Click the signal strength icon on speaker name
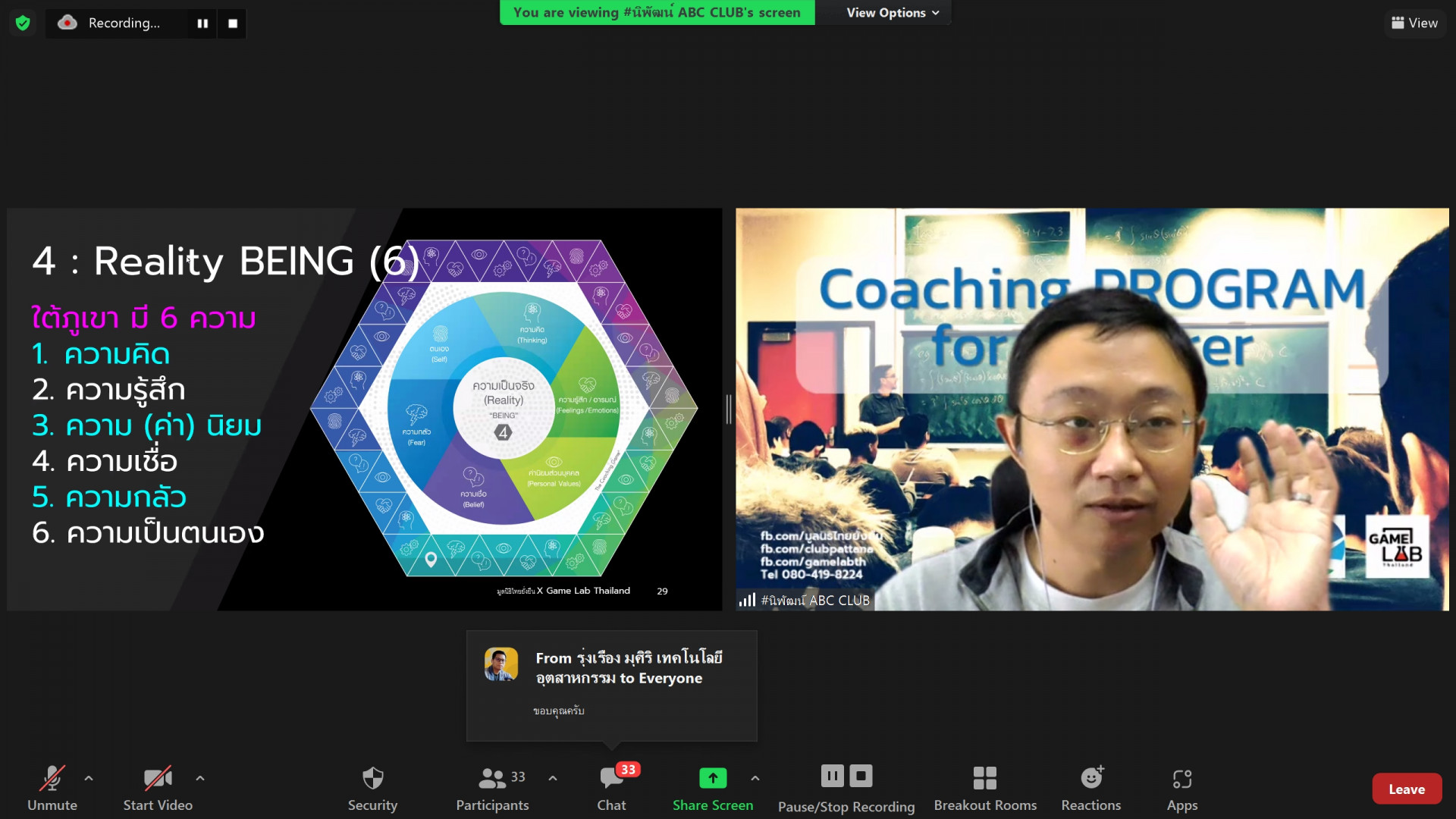Image resolution: width=1456 pixels, height=819 pixels. [748, 600]
